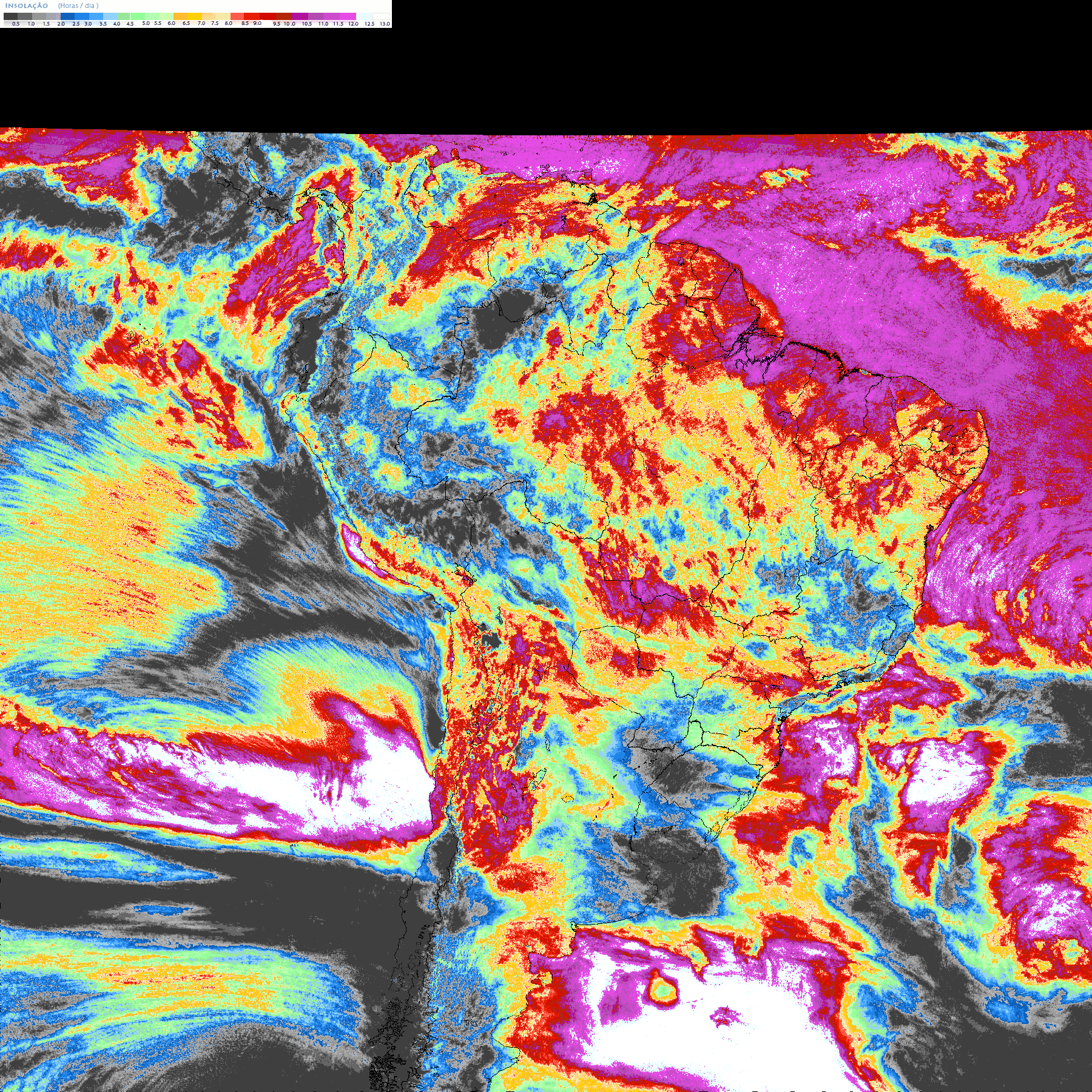1092x1092 pixels.
Task: Select the magenta 12.0 legend swatch
Action: coord(348,16)
